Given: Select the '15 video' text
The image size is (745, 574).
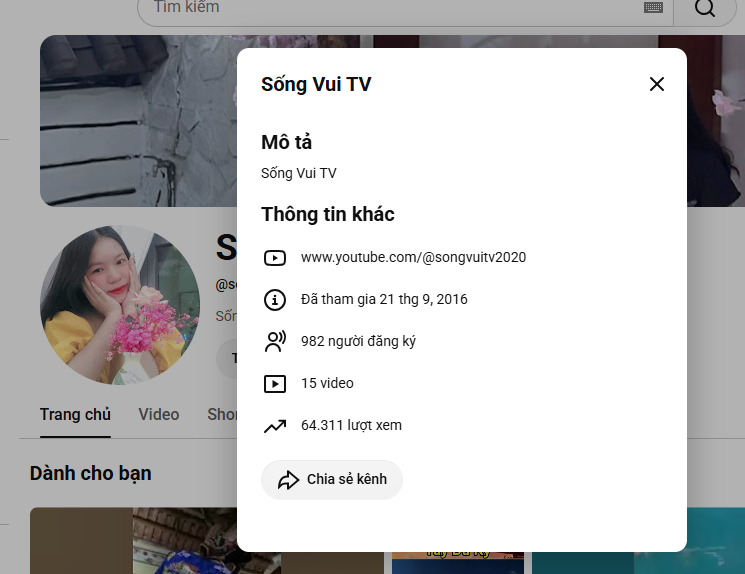Looking at the screenshot, I should pyautogui.click(x=327, y=383).
